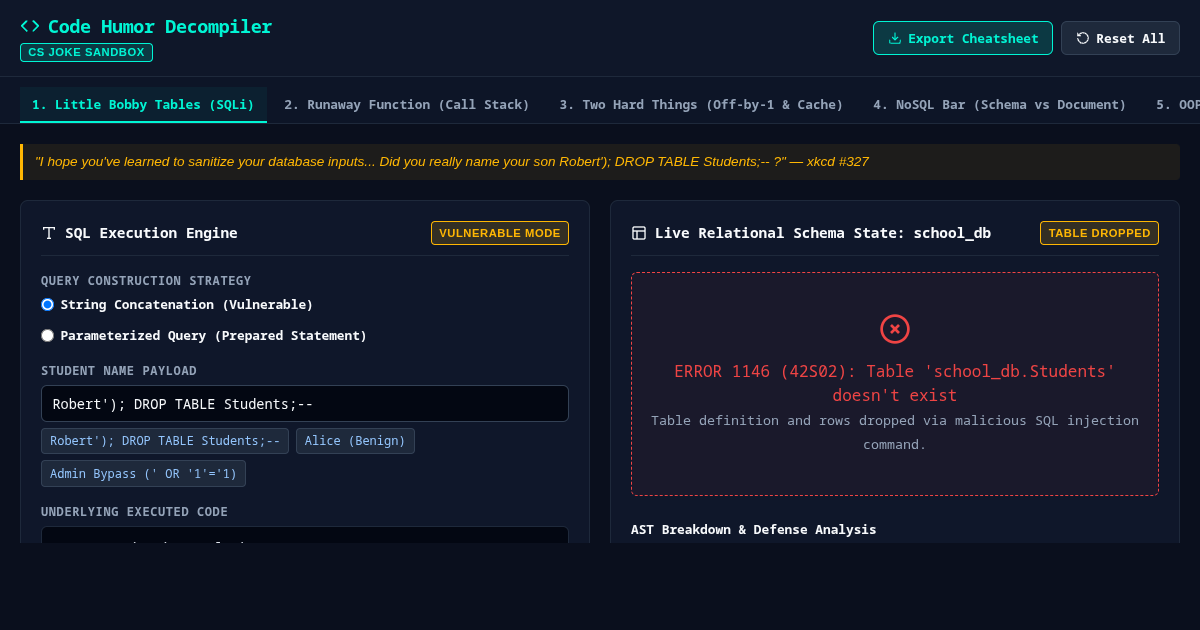Choose the Robert'); DROP TABLE Students;-- preset chip
This screenshot has width=1200, height=630.
point(165,441)
